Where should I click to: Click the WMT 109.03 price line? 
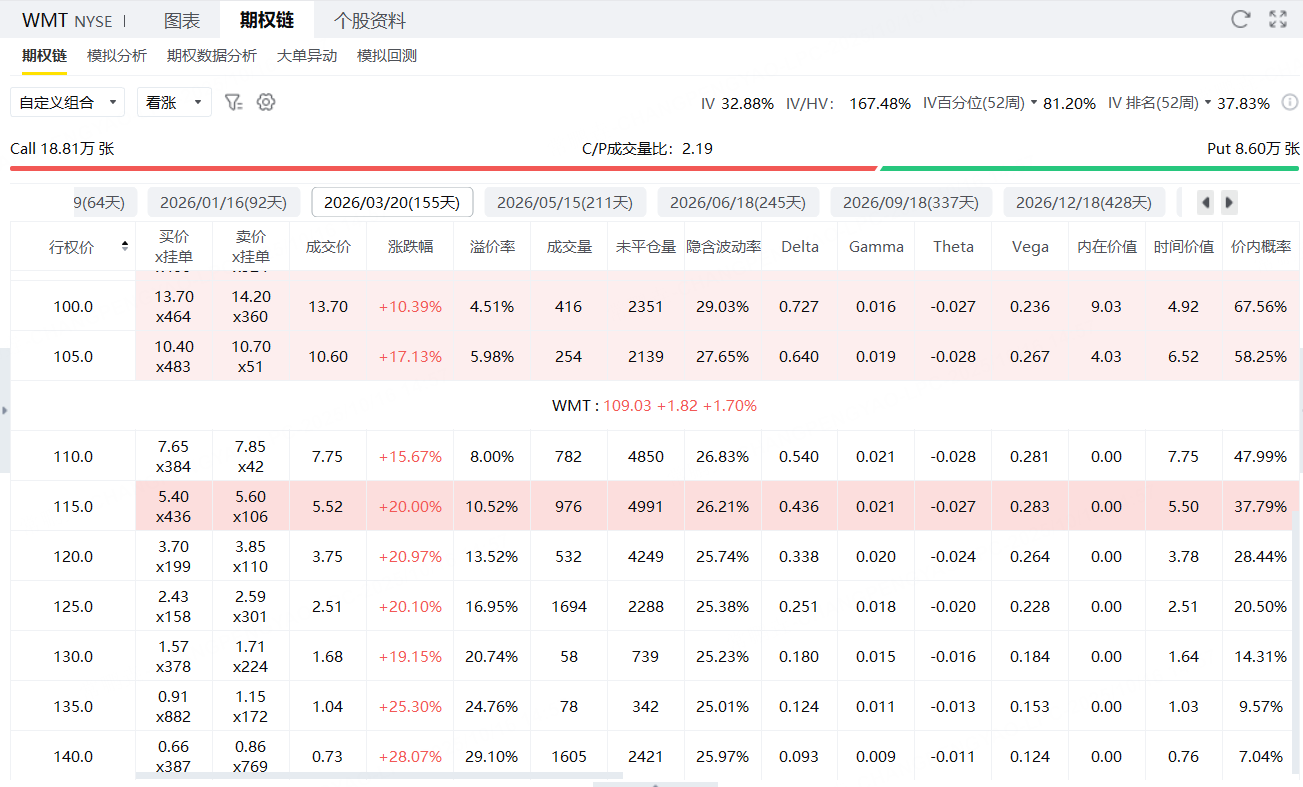654,406
